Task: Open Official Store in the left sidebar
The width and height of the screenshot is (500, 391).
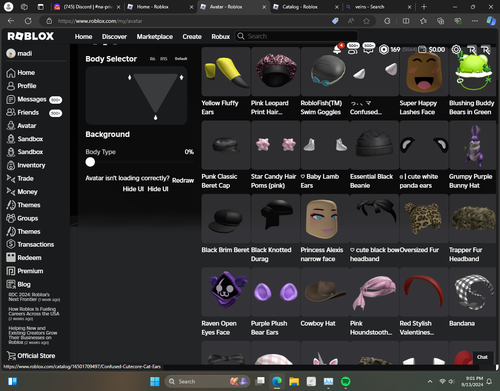Action: click(x=31, y=356)
